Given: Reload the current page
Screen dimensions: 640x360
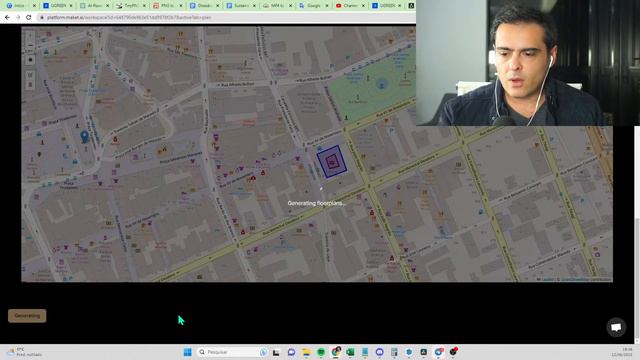Looking at the screenshot, I should coord(29,18).
